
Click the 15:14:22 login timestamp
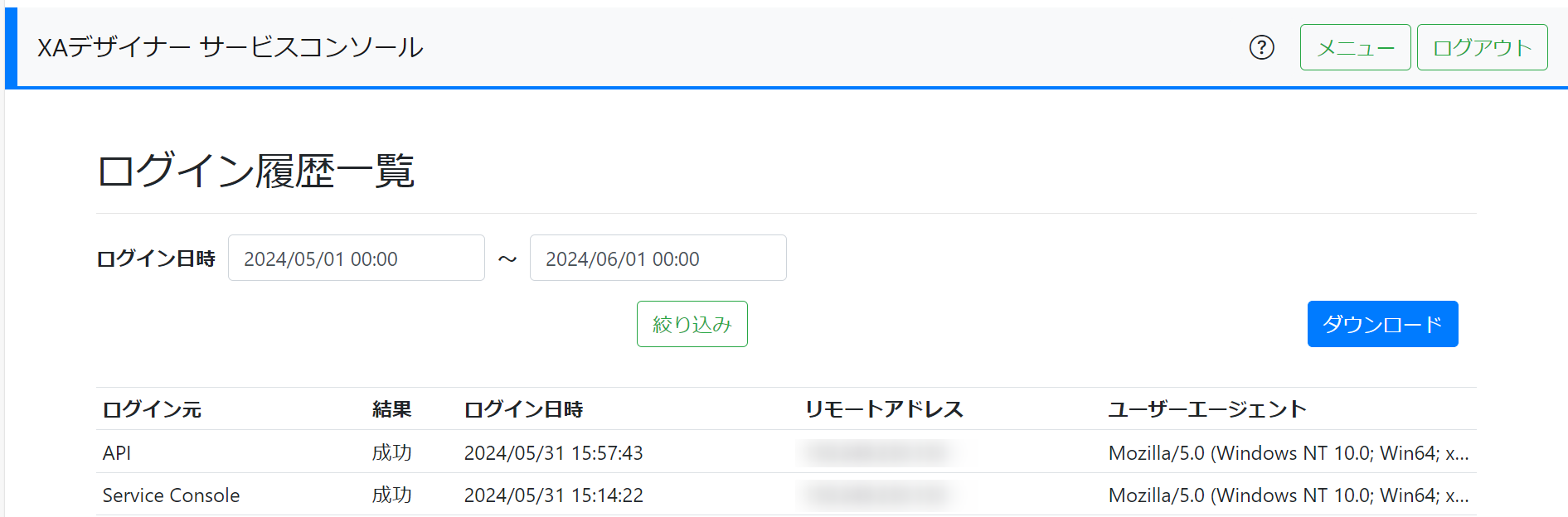(x=553, y=495)
